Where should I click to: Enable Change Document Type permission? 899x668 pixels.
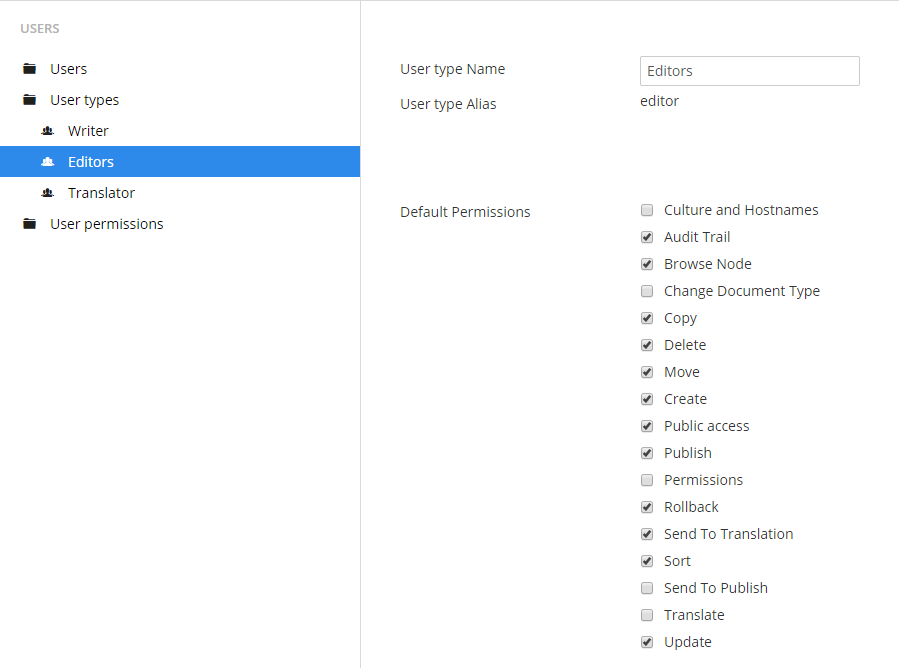click(x=647, y=291)
